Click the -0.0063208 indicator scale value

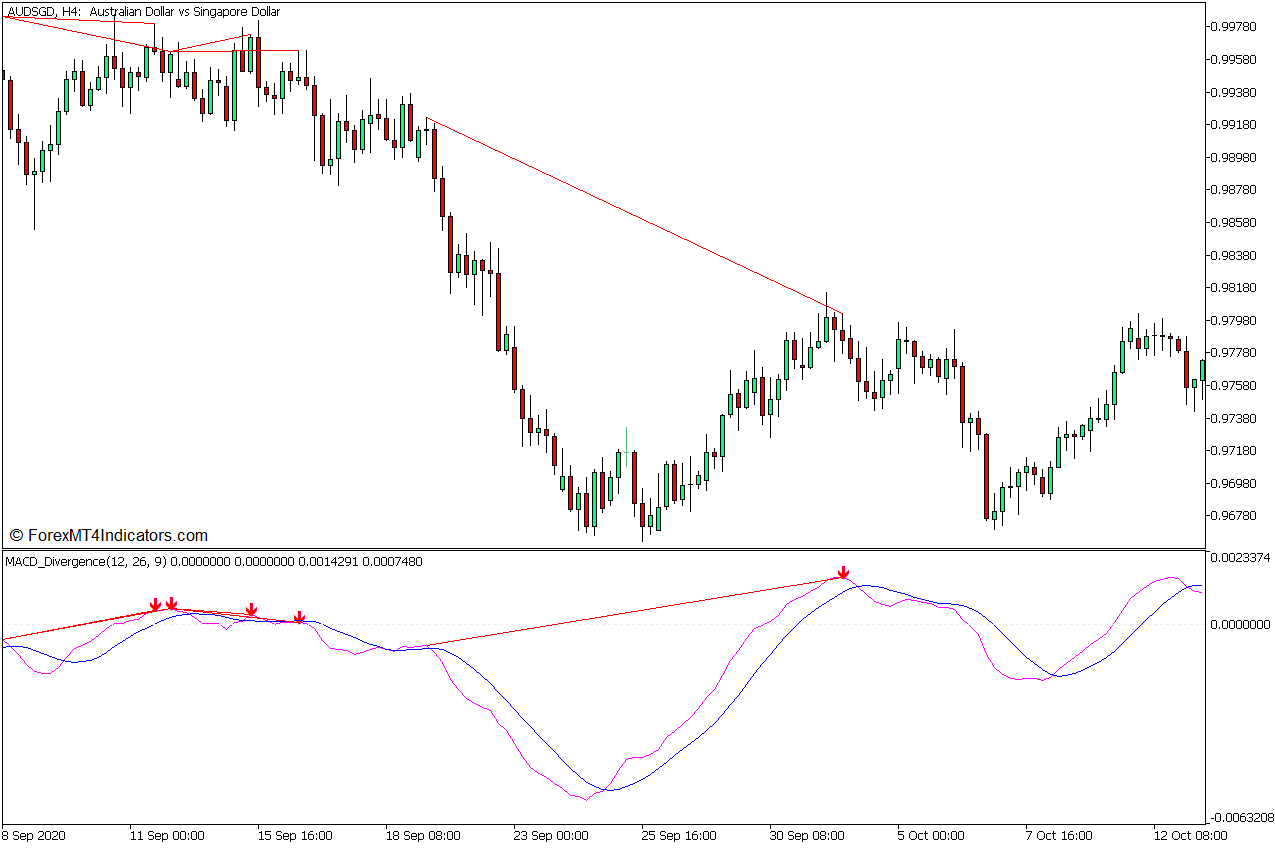(x=1241, y=817)
